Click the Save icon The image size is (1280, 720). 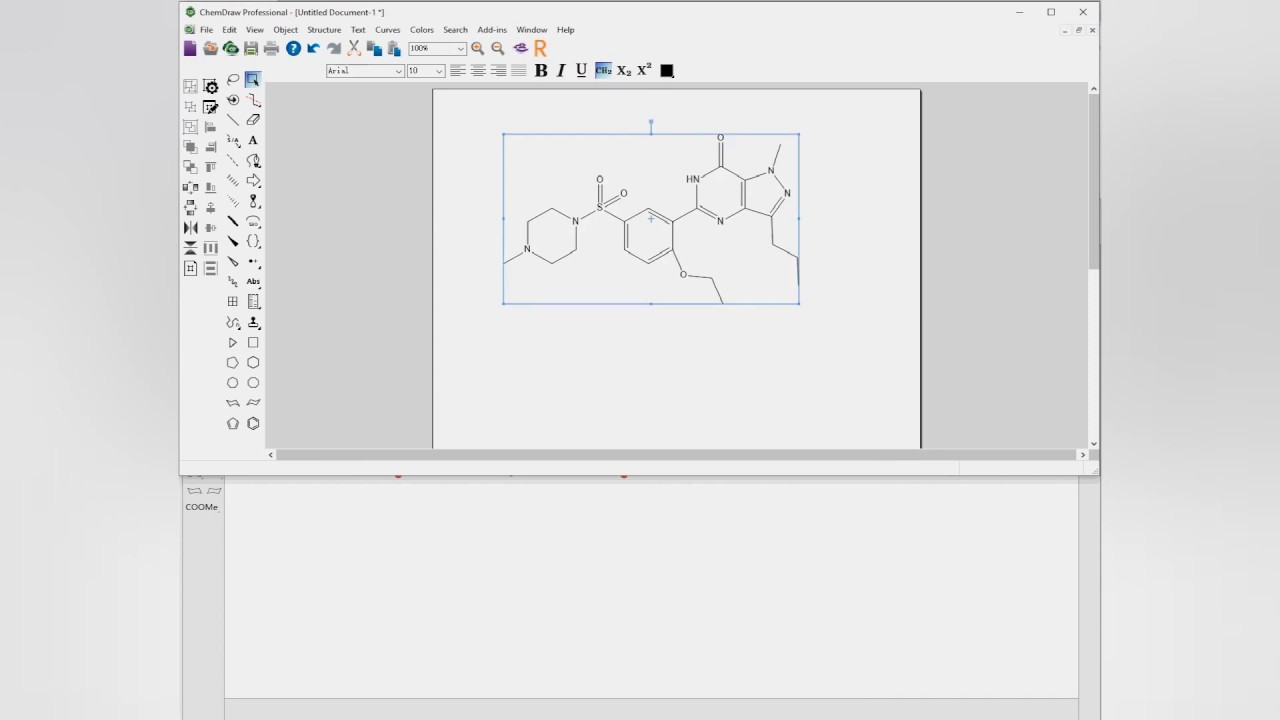[251, 48]
